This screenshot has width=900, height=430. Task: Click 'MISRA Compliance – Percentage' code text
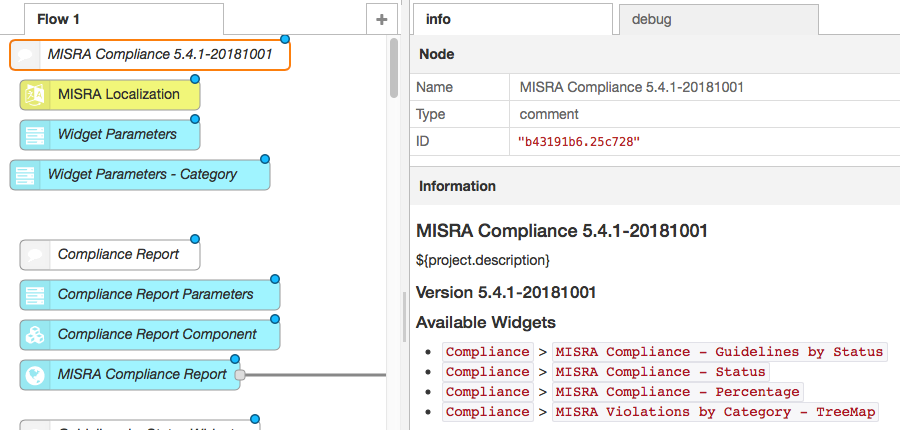pyautogui.click(x=677, y=392)
